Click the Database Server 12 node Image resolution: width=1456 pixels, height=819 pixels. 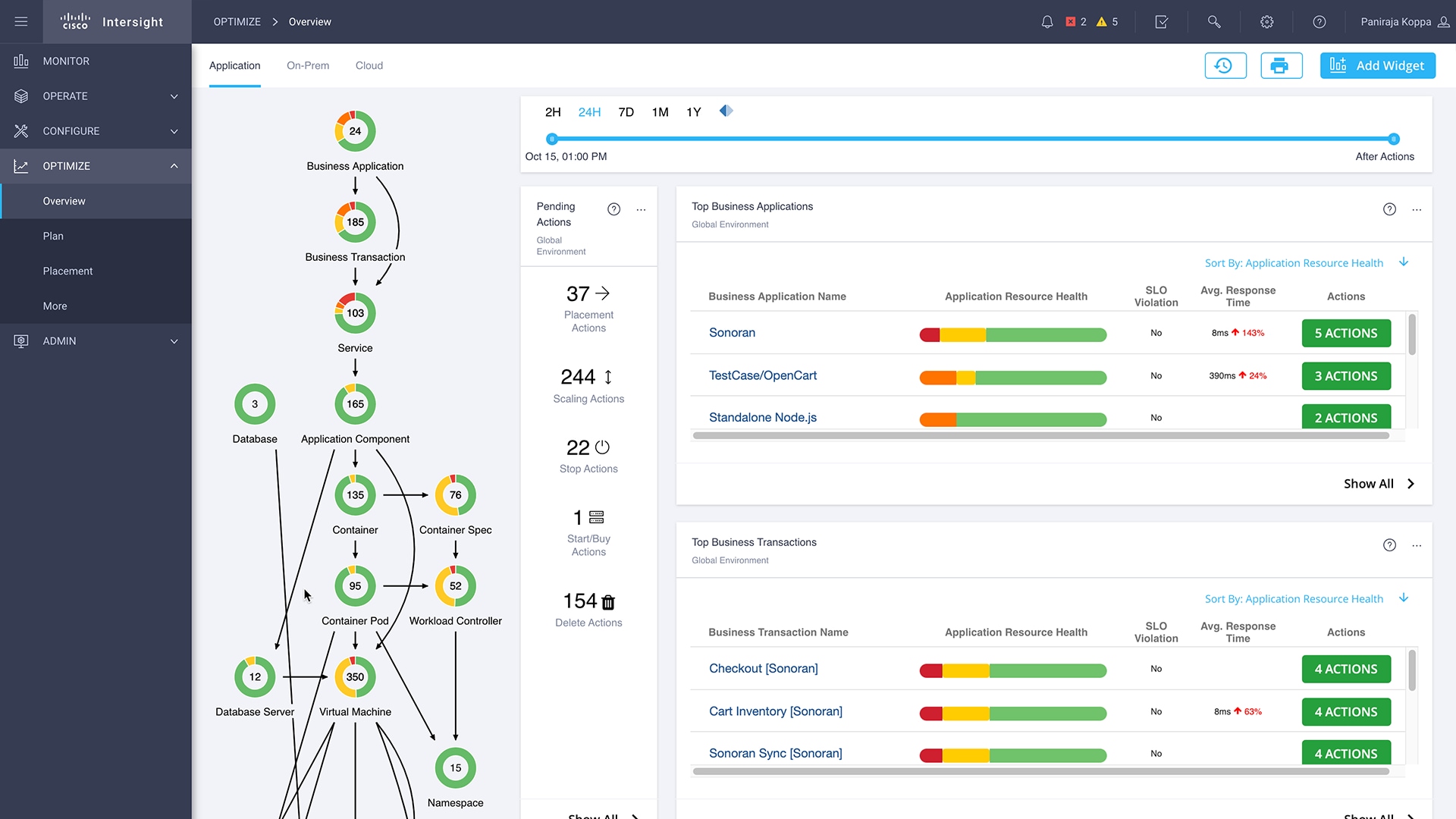255,677
